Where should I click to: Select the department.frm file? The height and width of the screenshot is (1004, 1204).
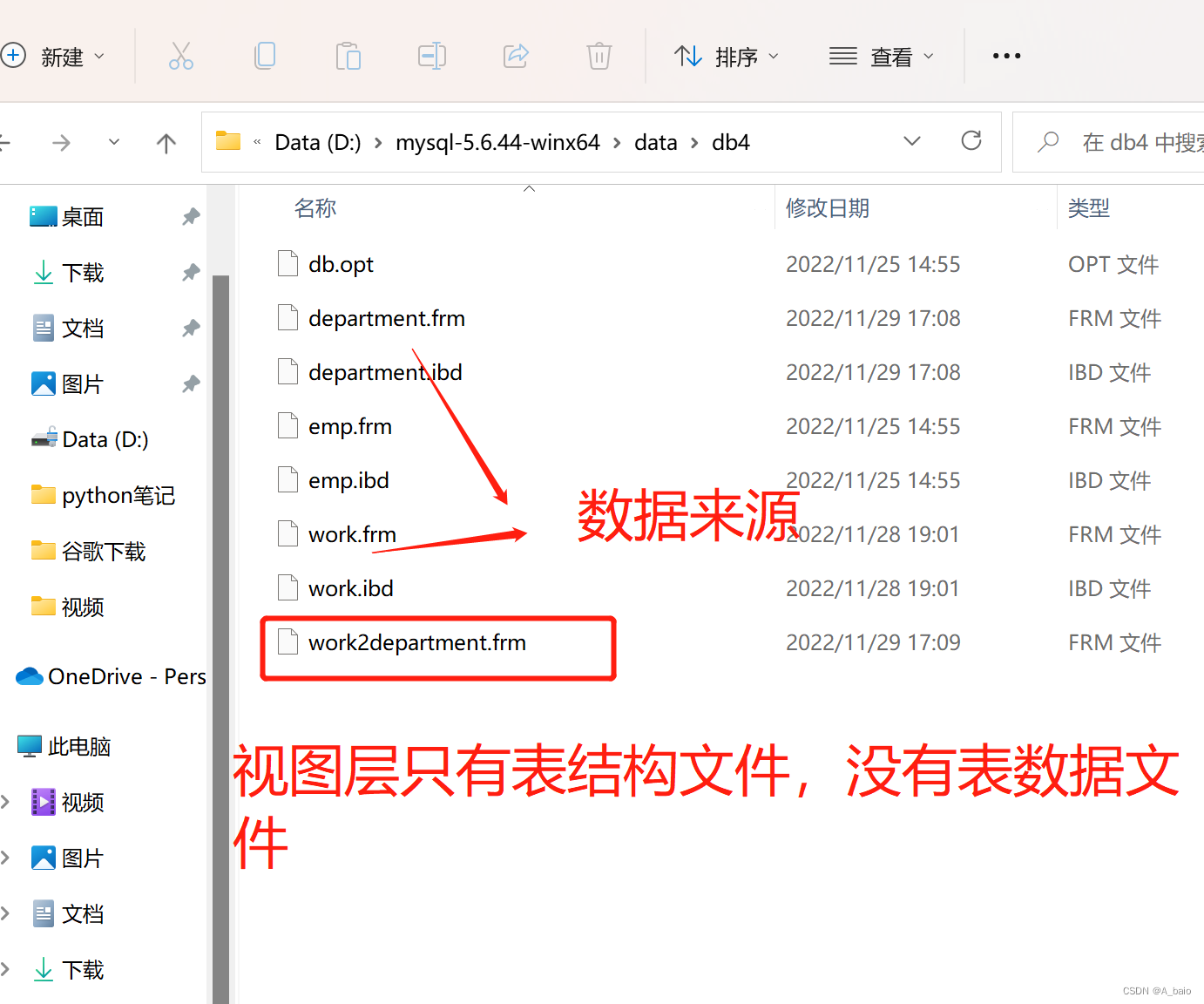(387, 318)
